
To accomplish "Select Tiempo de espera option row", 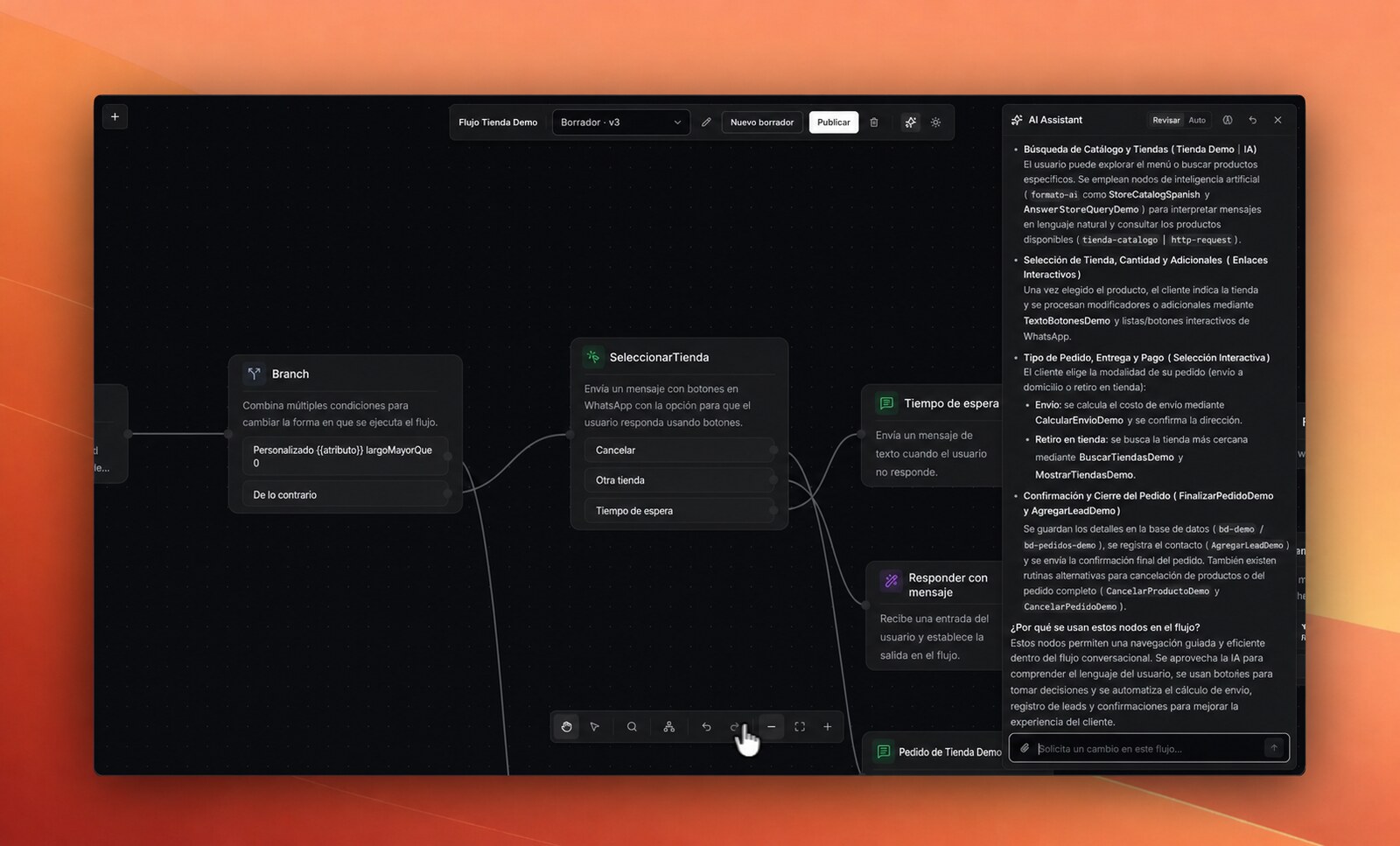I will click(680, 511).
